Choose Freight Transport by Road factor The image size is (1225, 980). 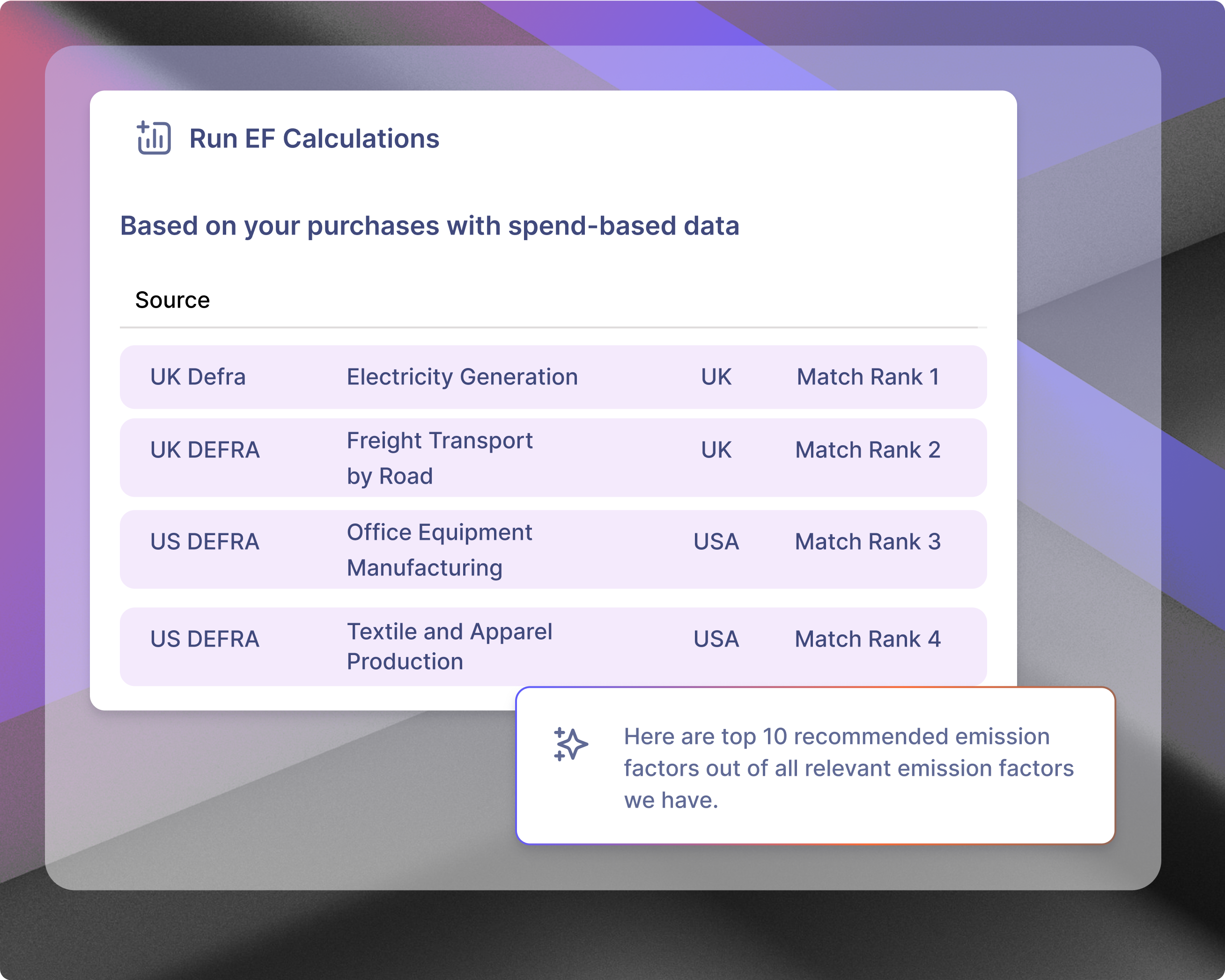click(x=440, y=458)
